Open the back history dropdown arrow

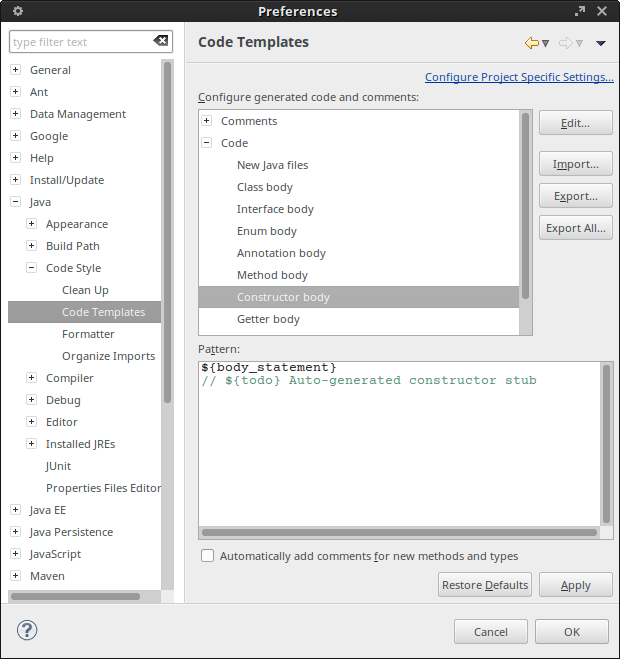[x=545, y=43]
